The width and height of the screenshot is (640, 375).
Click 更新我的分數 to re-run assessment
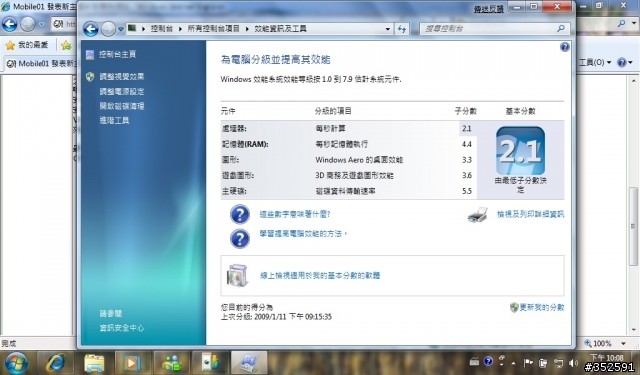[542, 307]
